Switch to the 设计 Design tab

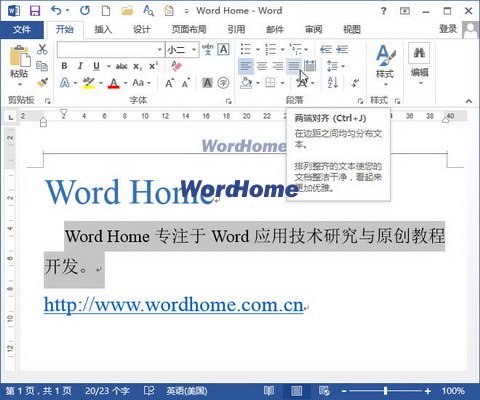pos(142,30)
